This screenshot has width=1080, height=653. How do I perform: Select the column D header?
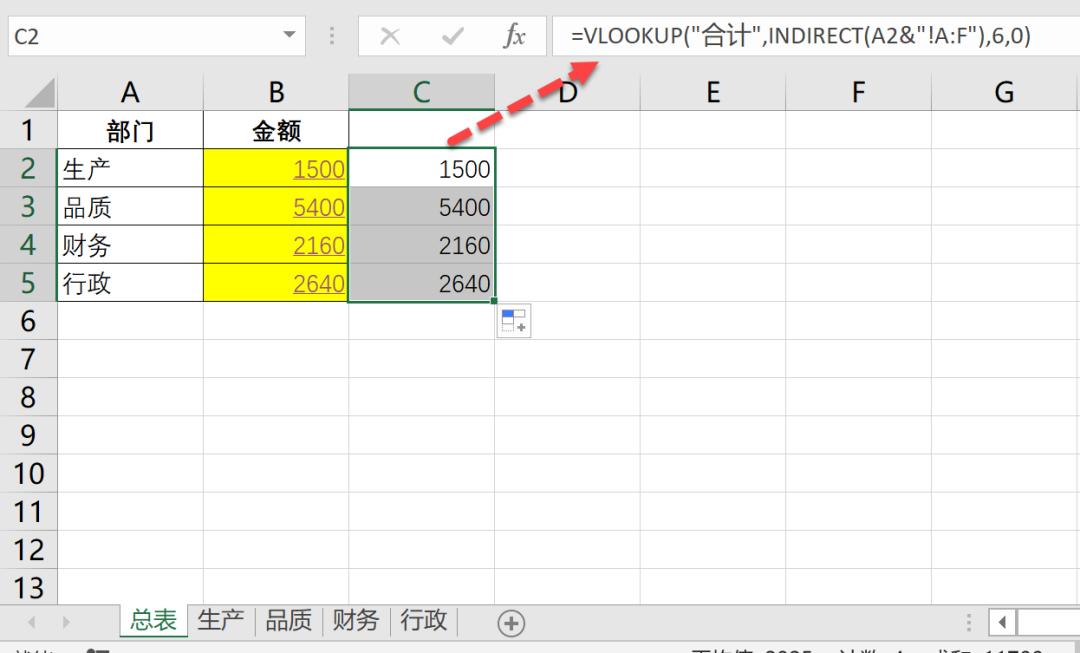[x=567, y=93]
